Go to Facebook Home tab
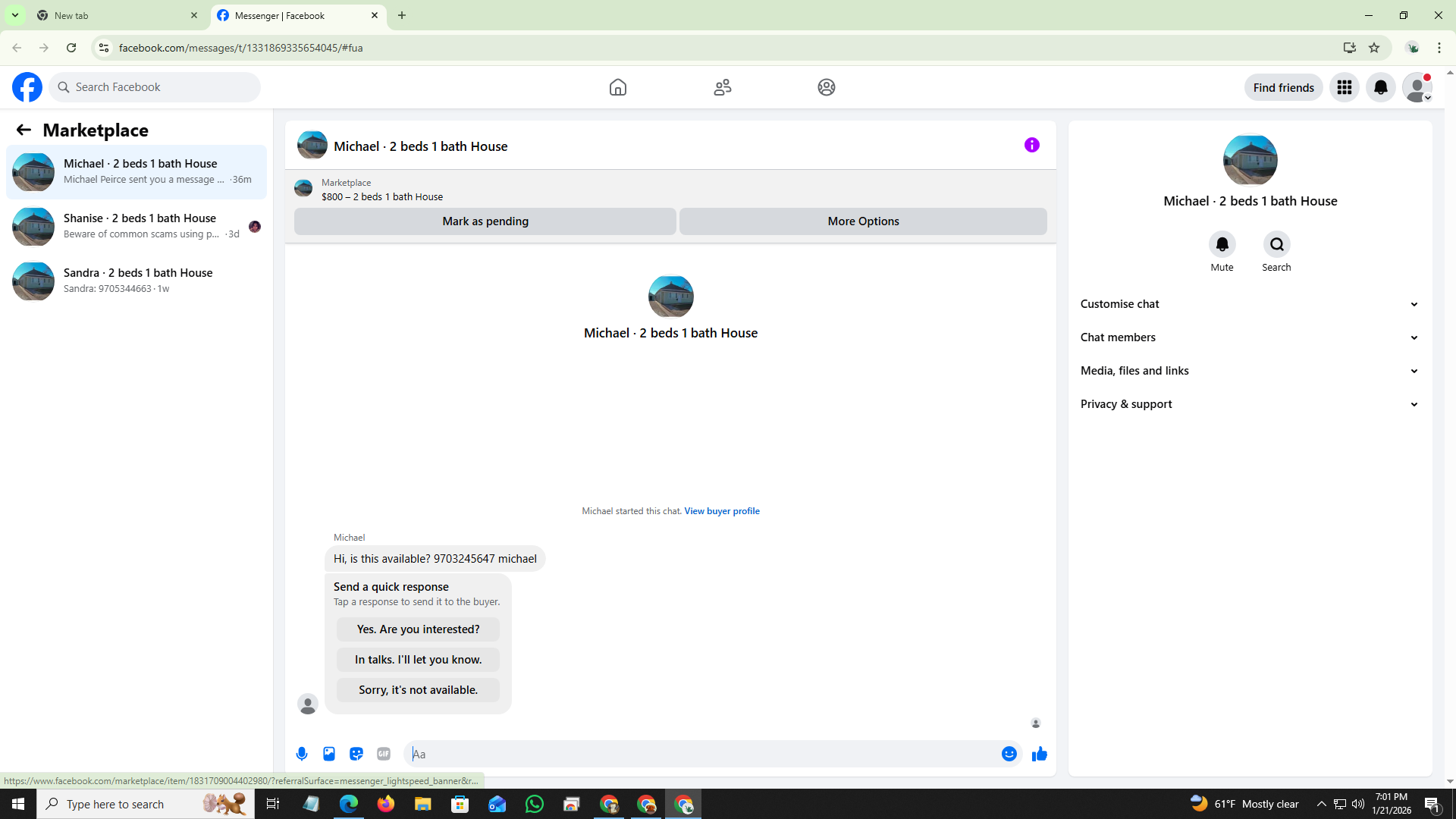Viewport: 1456px width, 819px height. 618,87
